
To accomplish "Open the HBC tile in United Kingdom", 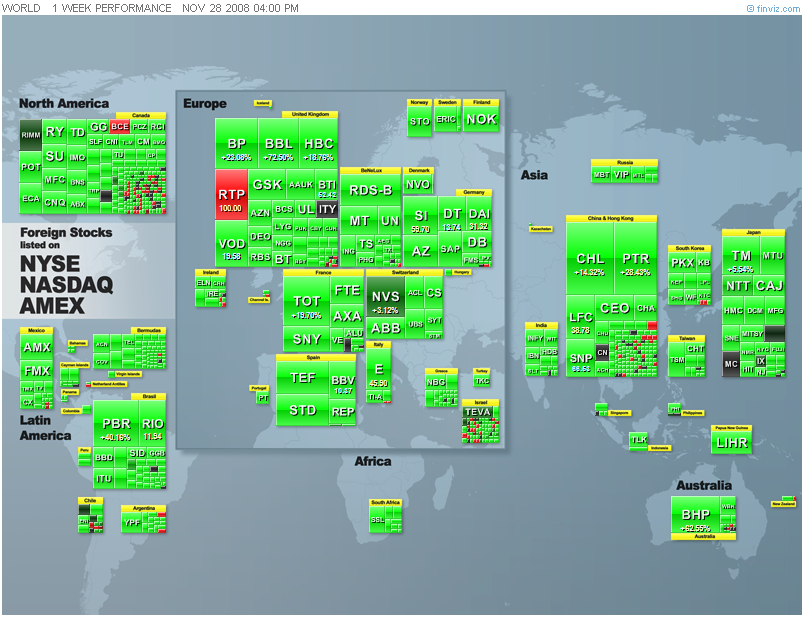I will (318, 144).
